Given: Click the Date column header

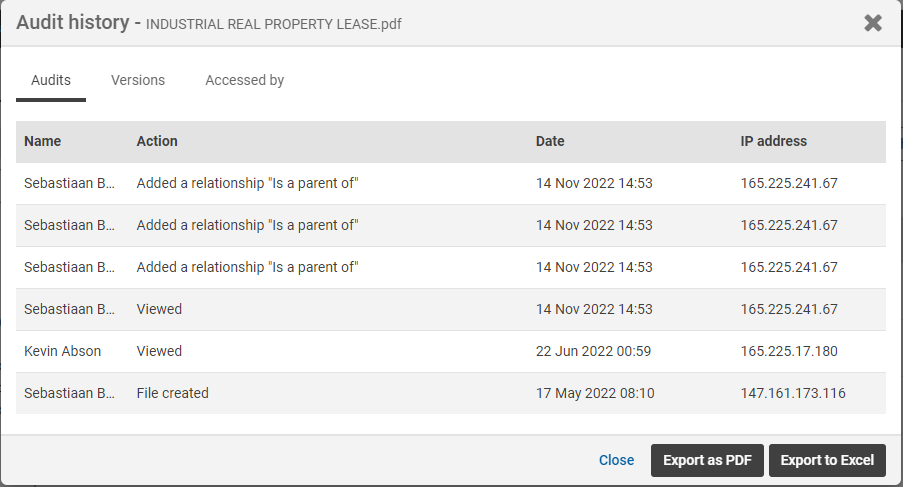Looking at the screenshot, I should point(550,141).
